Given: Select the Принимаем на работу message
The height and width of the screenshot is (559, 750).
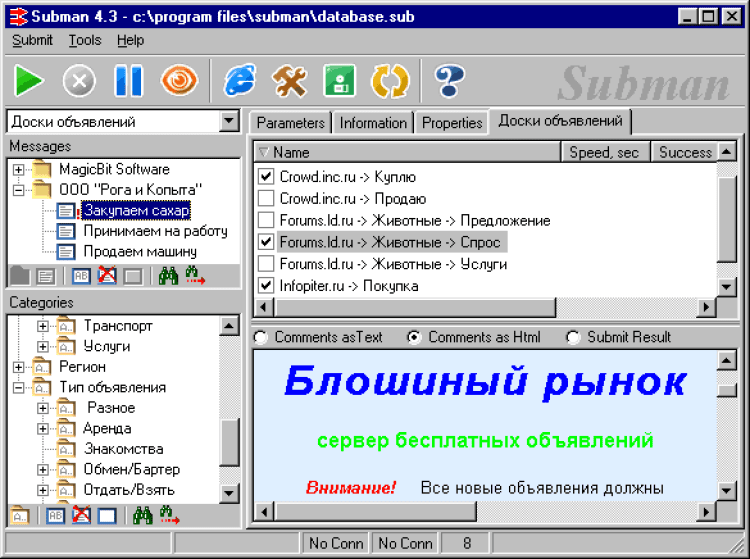Looking at the screenshot, I should tap(155, 231).
